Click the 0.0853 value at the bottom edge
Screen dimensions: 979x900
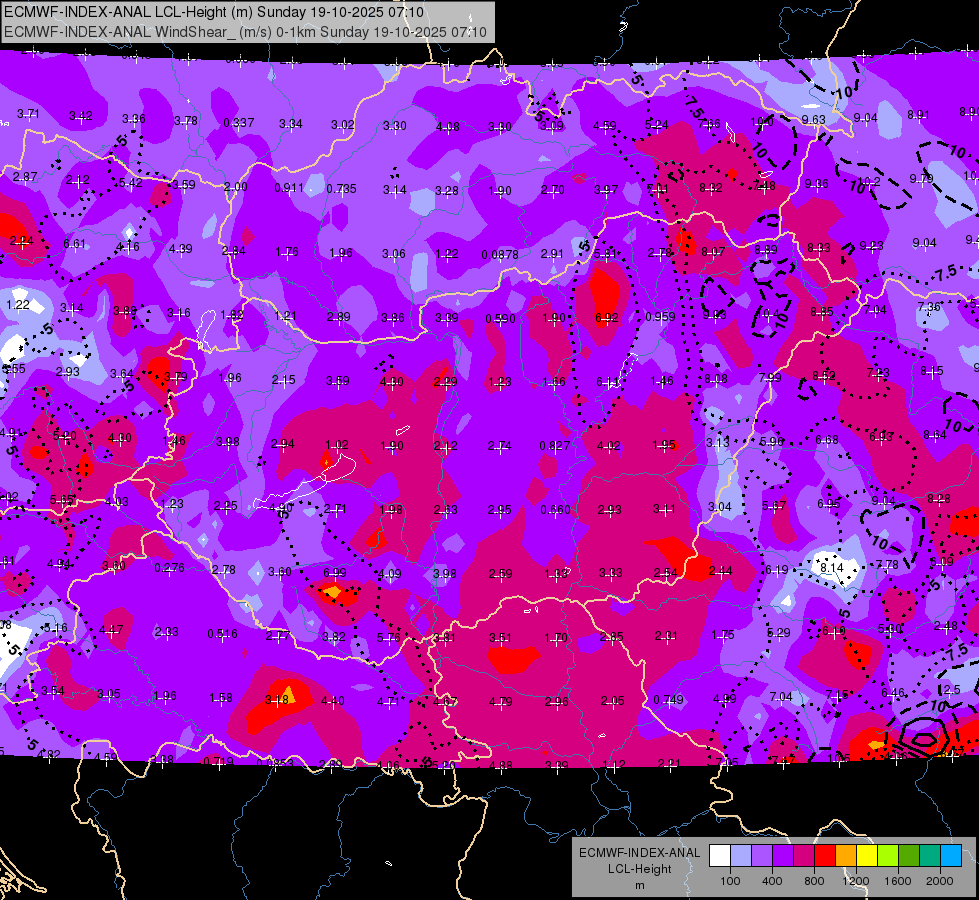[x=274, y=763]
